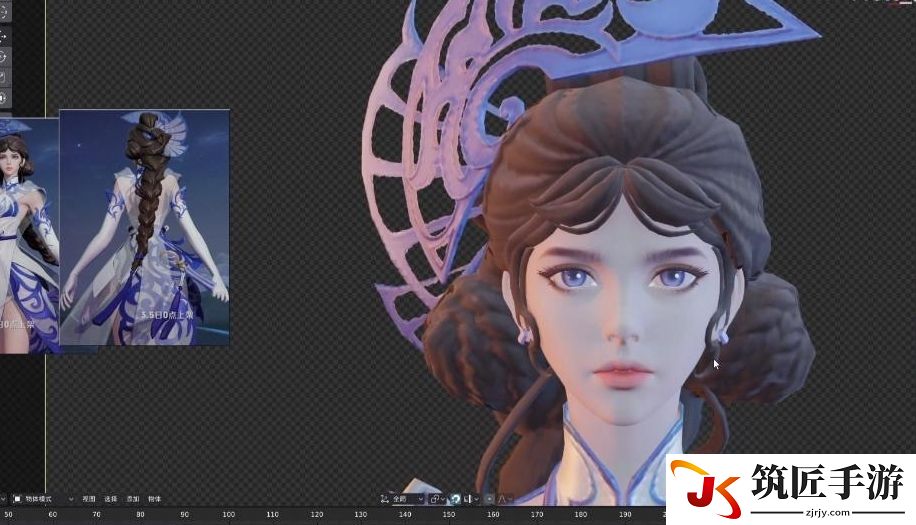Click frame 100 on the timeline
The width and height of the screenshot is (916, 525).
point(228,514)
